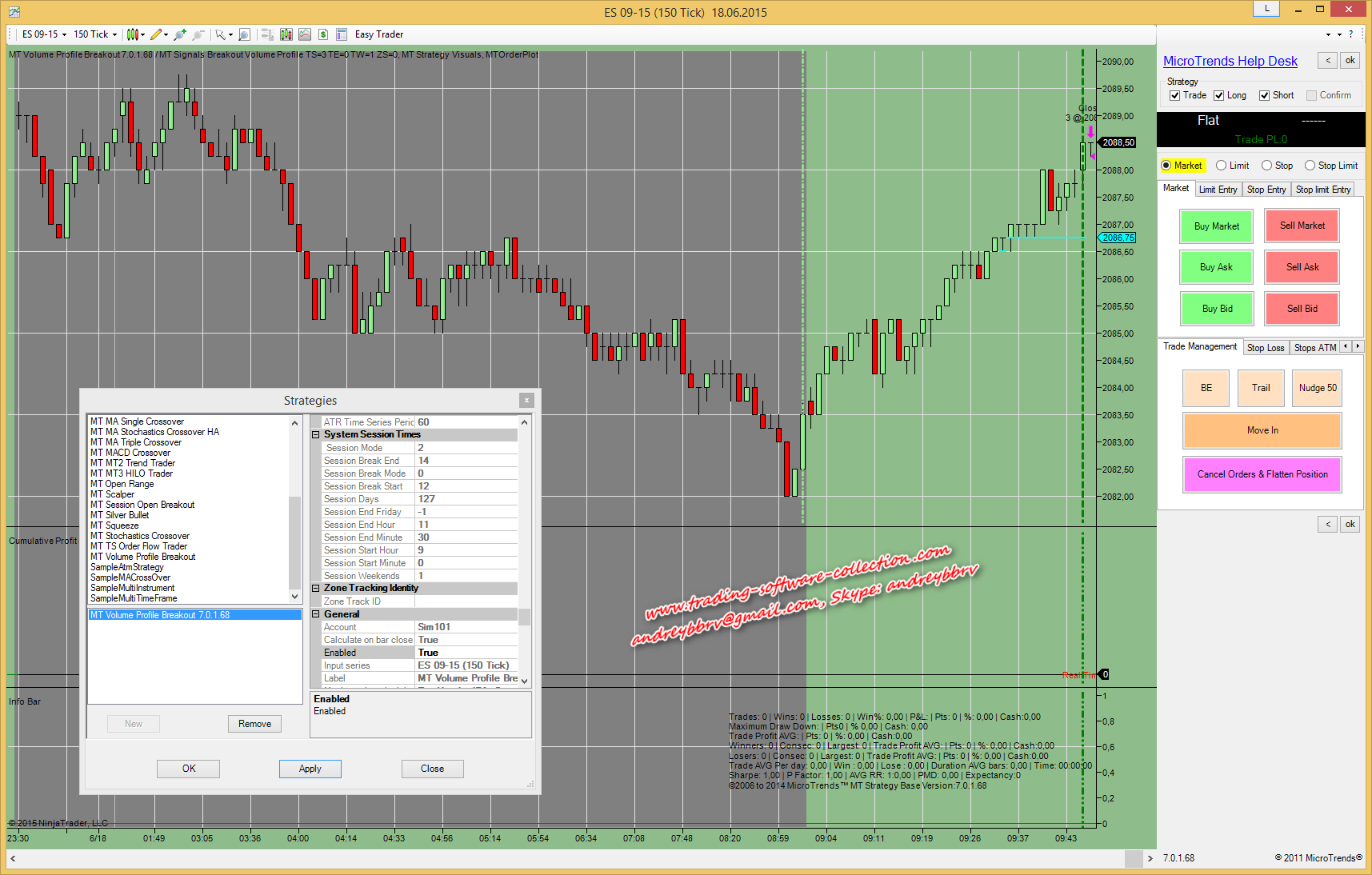
Task: Open the 150 Tick interval dropdown
Action: pos(95,34)
